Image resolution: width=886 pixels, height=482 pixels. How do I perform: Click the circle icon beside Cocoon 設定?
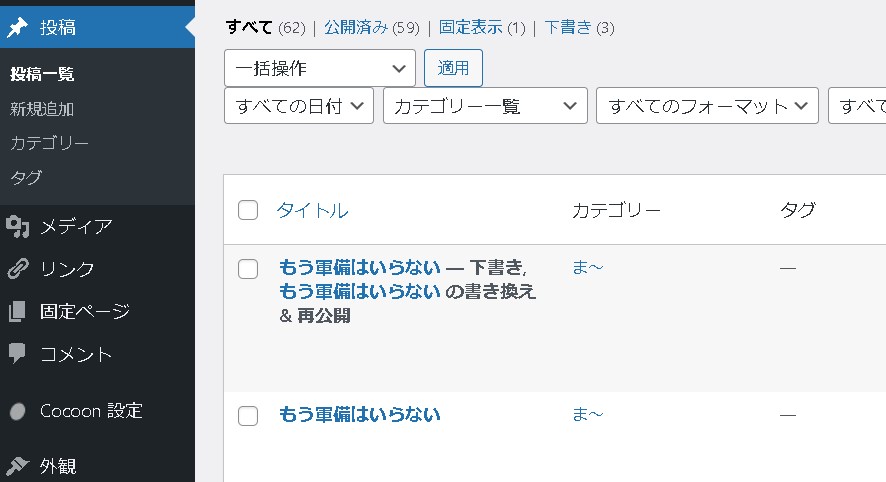coord(18,411)
